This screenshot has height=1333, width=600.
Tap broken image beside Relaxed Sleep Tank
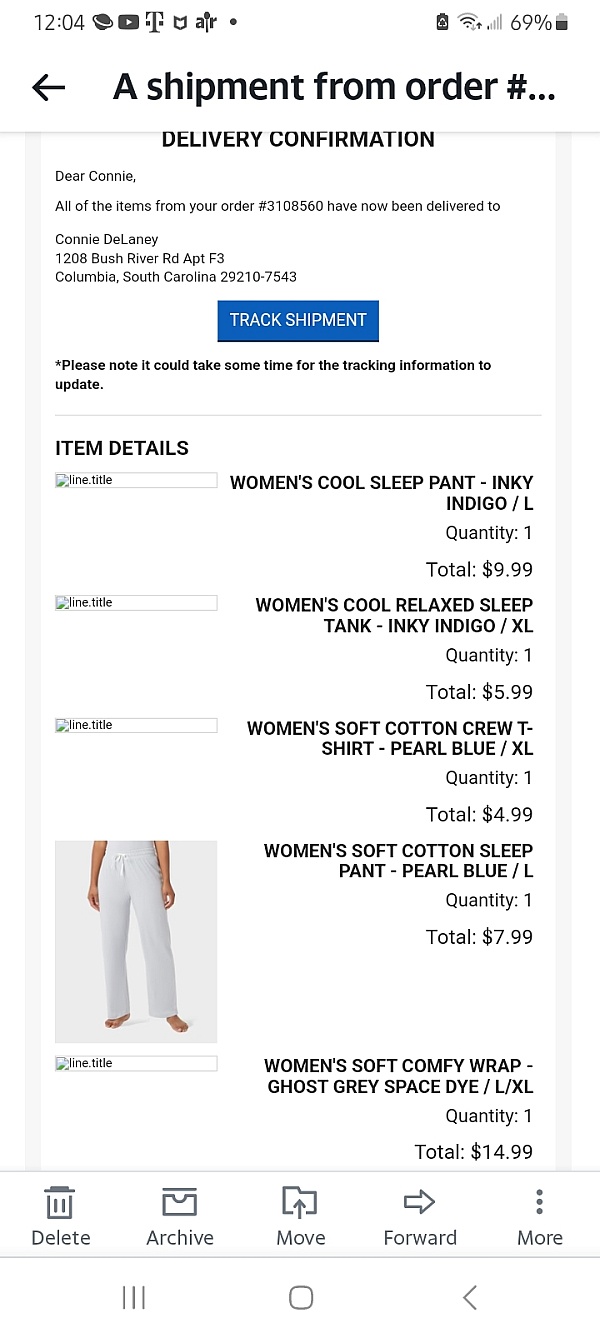[136, 603]
